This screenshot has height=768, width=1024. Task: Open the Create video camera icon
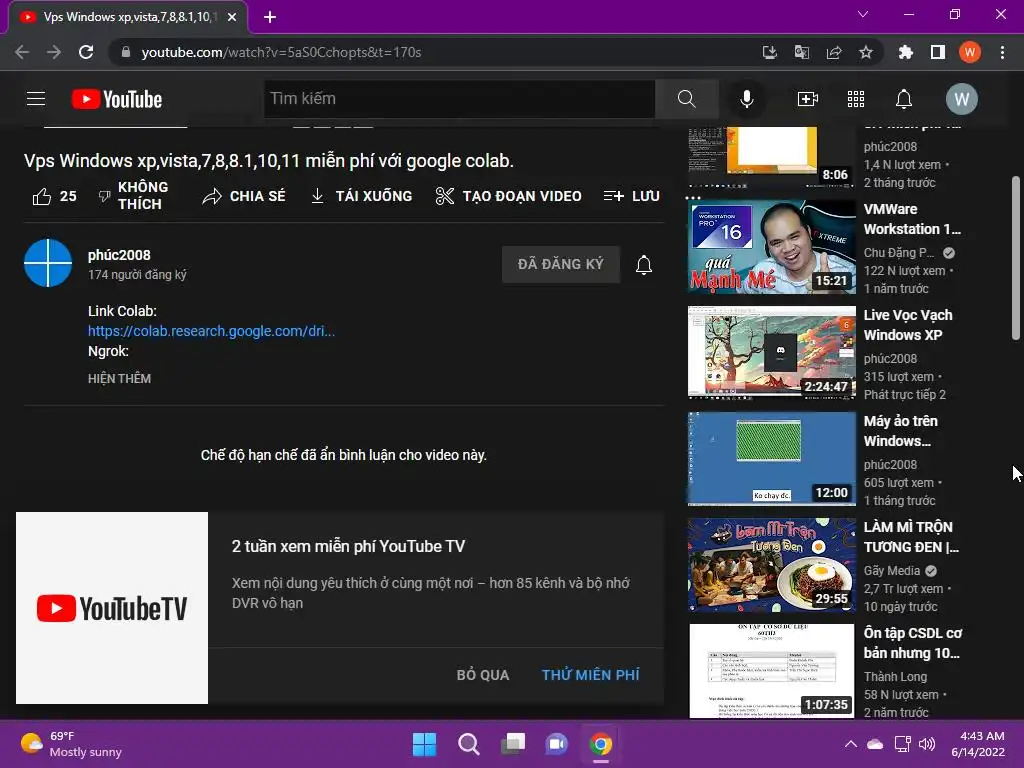click(x=808, y=99)
